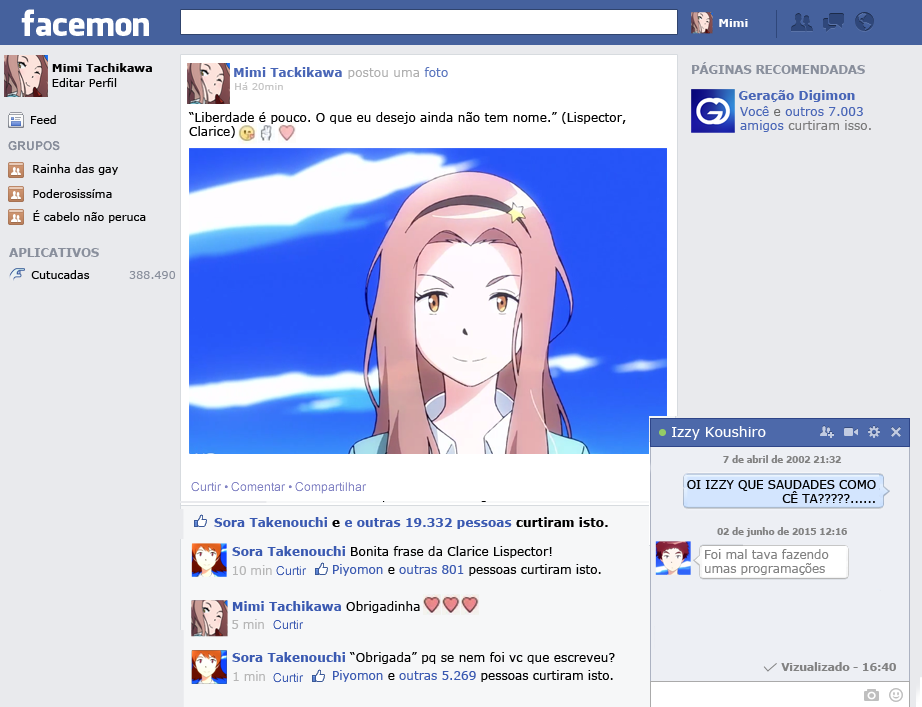The height and width of the screenshot is (707, 922).
Task: Open Mimi Tachikawa comment name
Action: tap(286, 606)
